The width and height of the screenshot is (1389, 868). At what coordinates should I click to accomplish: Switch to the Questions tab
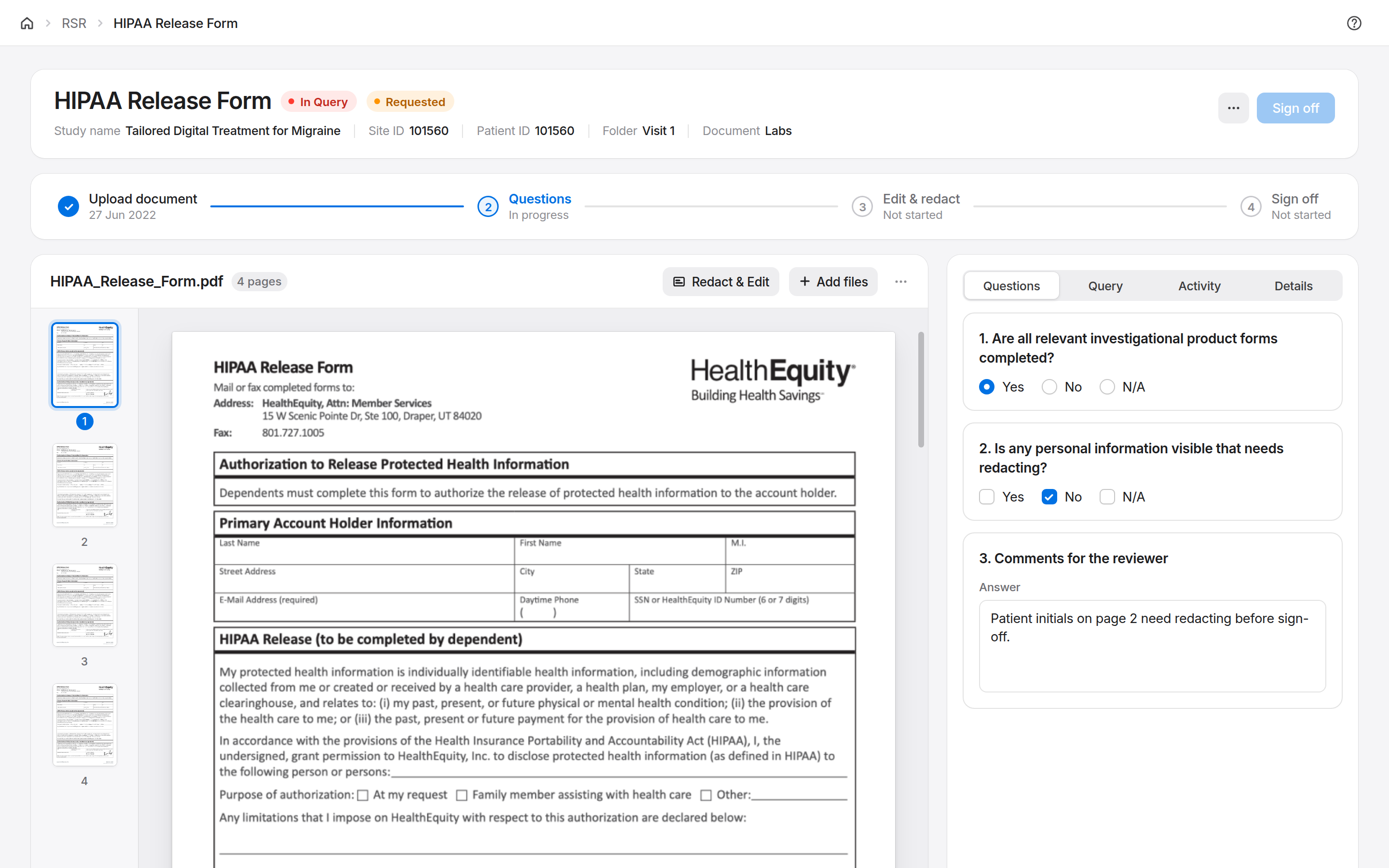point(1011,286)
